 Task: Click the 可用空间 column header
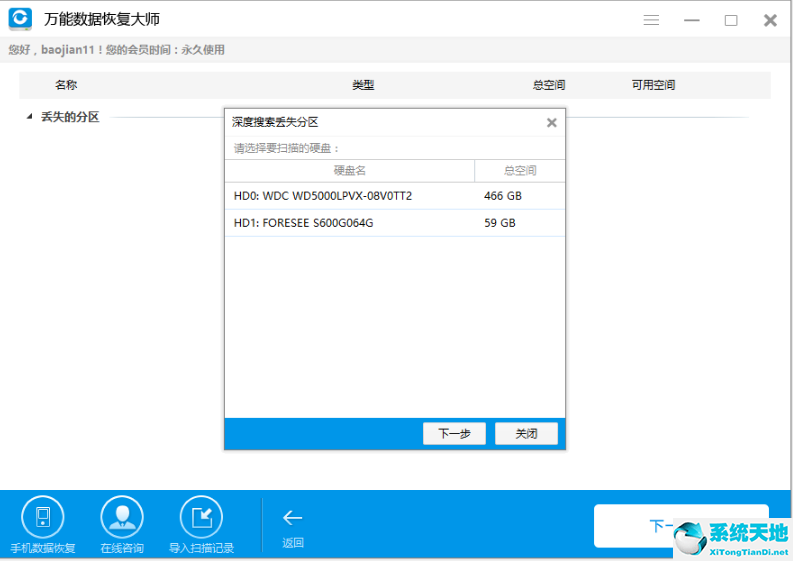pos(653,85)
